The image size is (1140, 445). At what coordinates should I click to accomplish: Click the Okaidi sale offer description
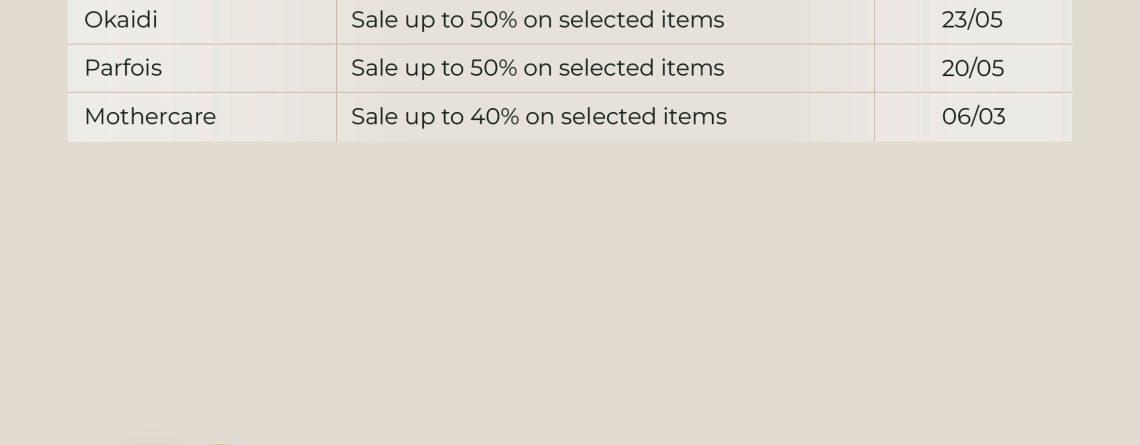pyautogui.click(x=537, y=20)
